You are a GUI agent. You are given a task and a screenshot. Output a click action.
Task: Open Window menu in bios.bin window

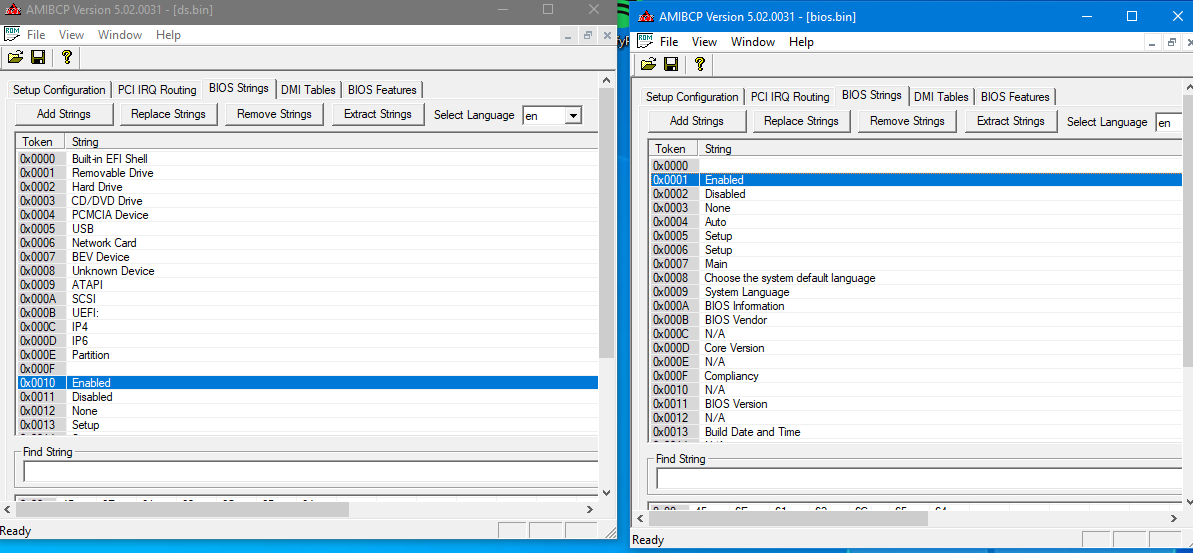[x=752, y=42]
